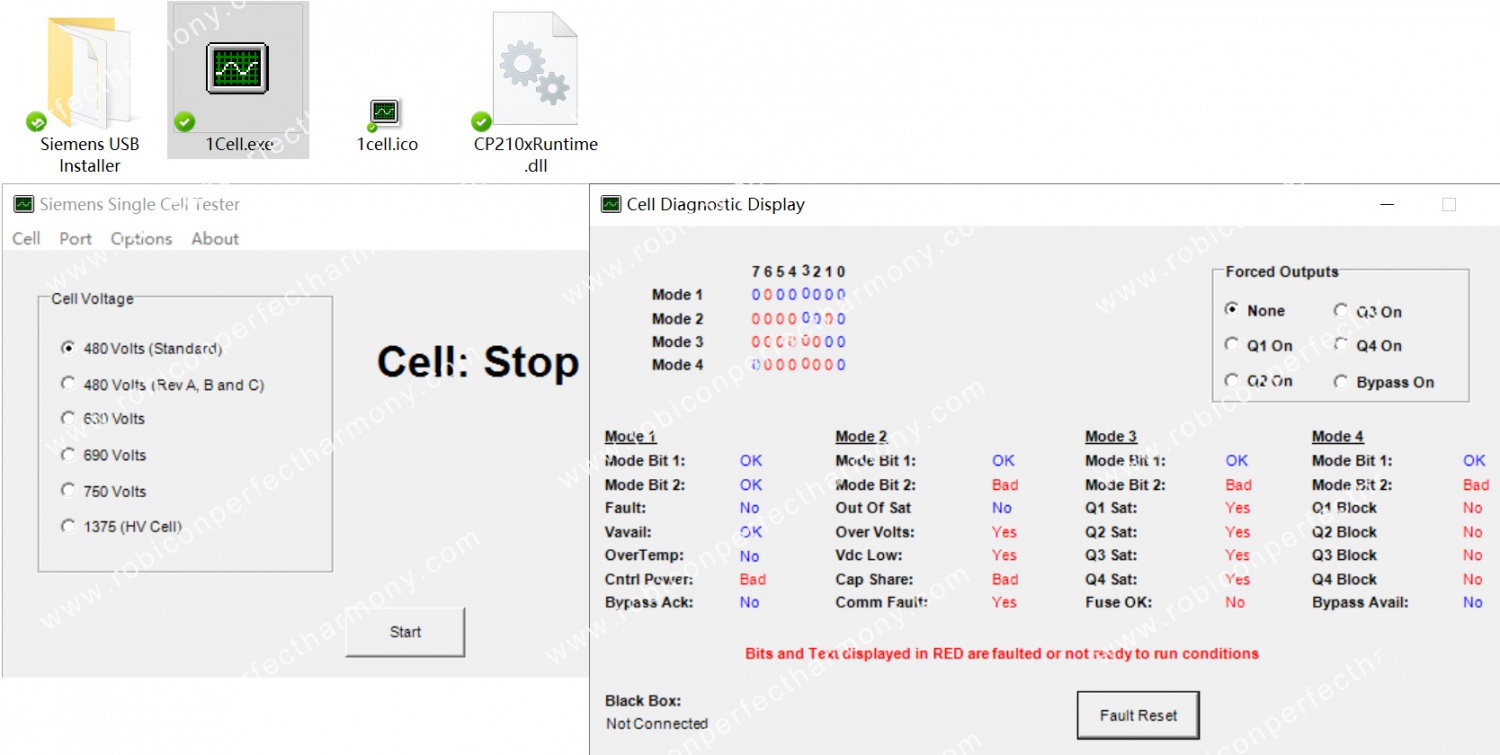This screenshot has width=1500, height=755.
Task: Click the 'Cell: Stop' status text
Action: pyautogui.click(x=478, y=363)
